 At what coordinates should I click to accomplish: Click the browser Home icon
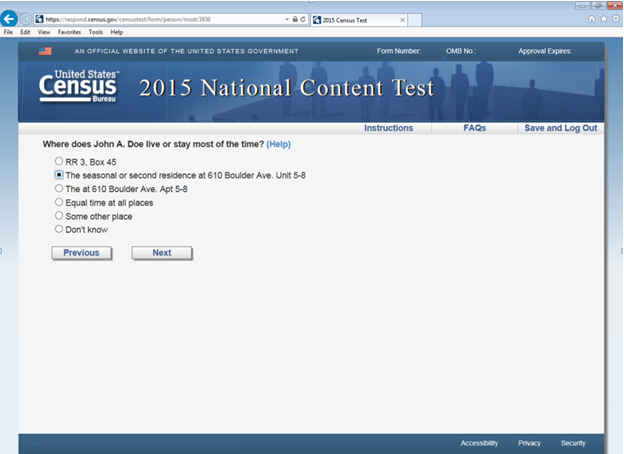(x=592, y=19)
